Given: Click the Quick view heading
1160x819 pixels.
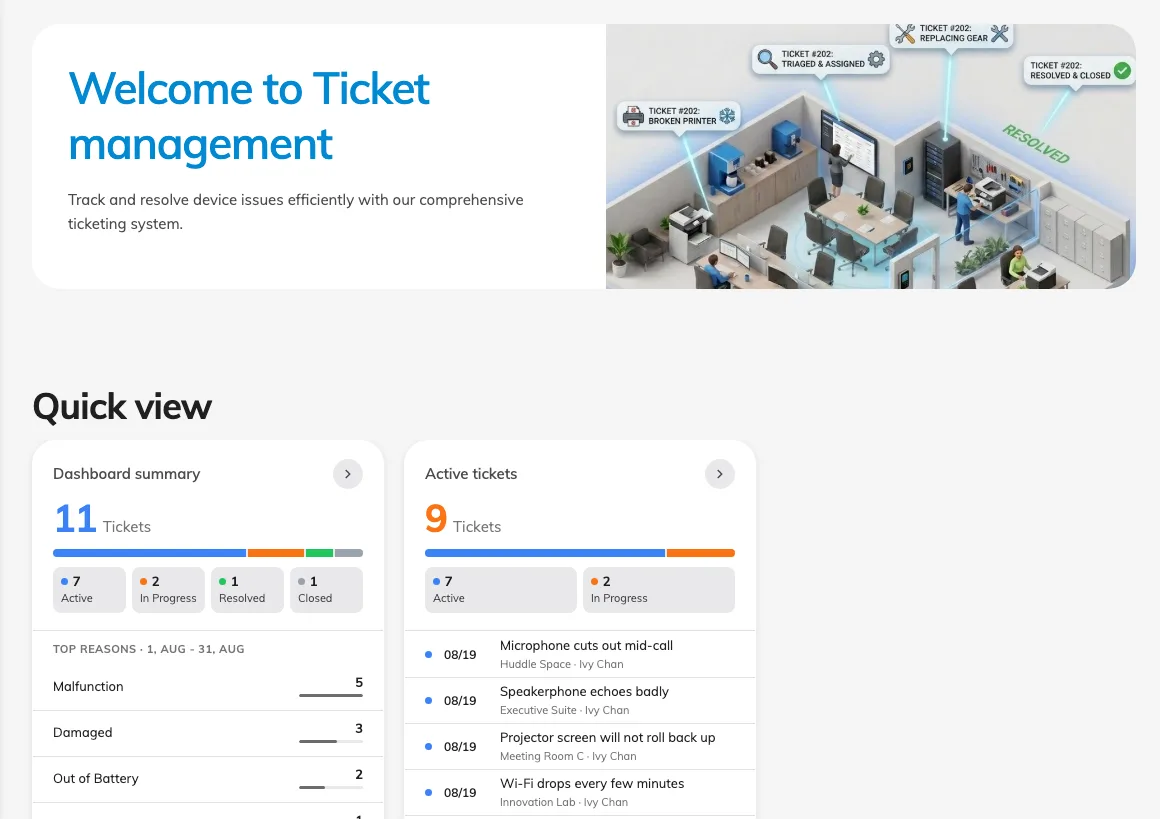Looking at the screenshot, I should 122,407.
